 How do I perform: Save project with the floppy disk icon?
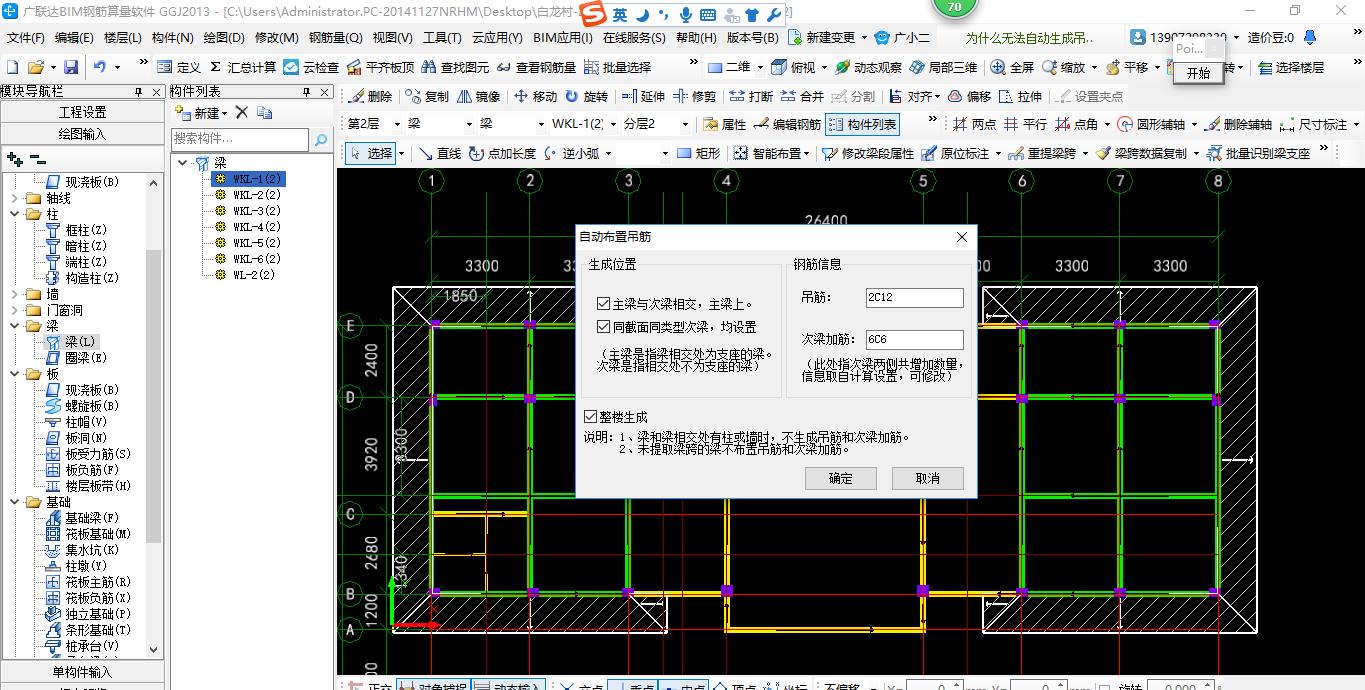(x=71, y=67)
